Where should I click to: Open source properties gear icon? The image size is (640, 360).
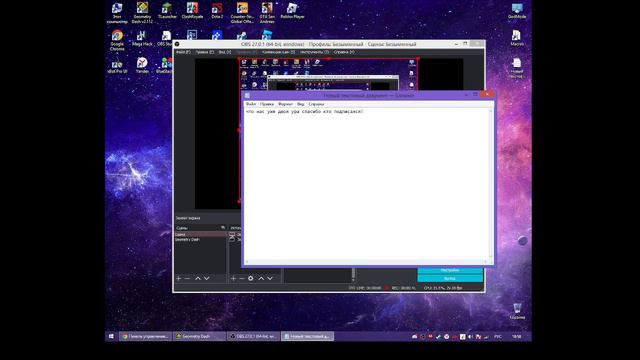(x=251, y=278)
